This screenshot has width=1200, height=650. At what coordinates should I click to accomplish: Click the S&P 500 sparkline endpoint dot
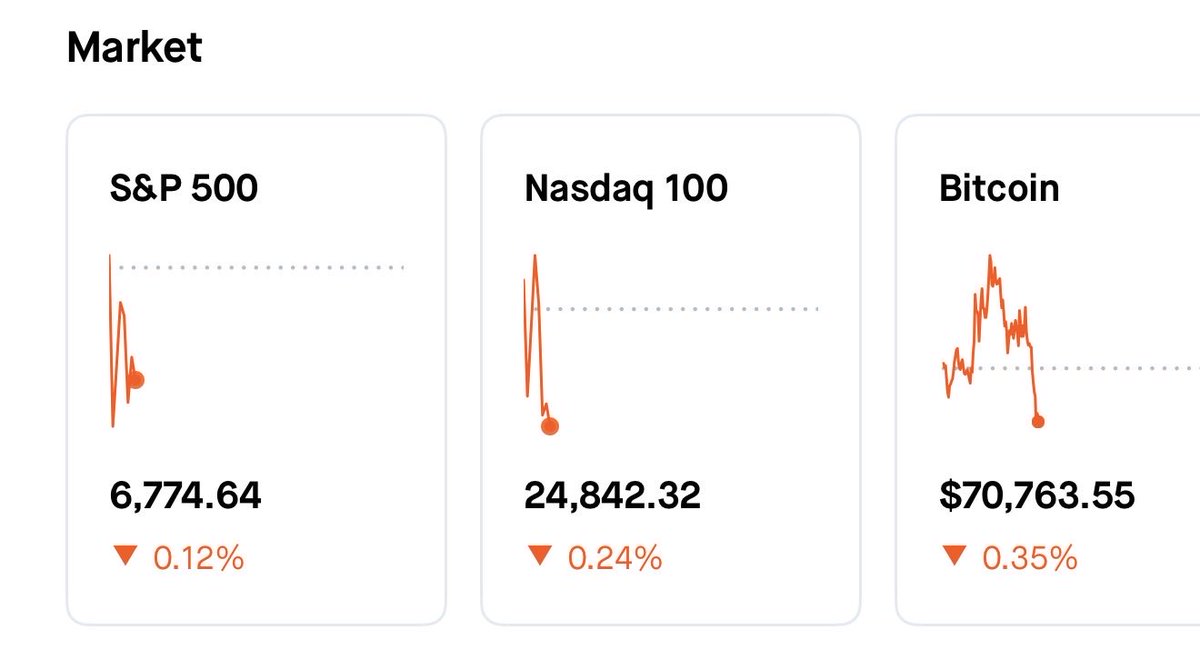[x=136, y=380]
